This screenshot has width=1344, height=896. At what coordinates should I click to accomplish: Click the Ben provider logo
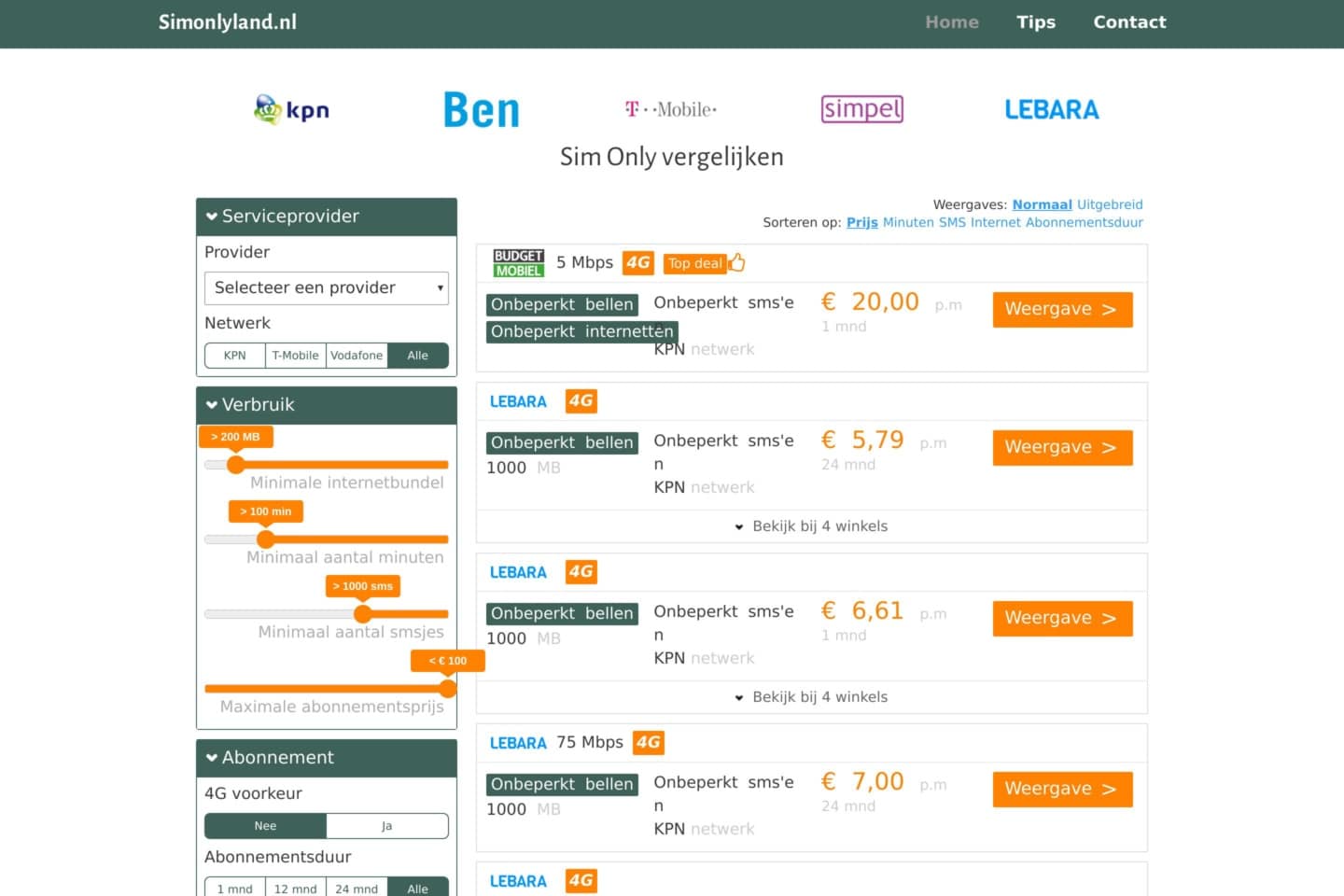(482, 110)
